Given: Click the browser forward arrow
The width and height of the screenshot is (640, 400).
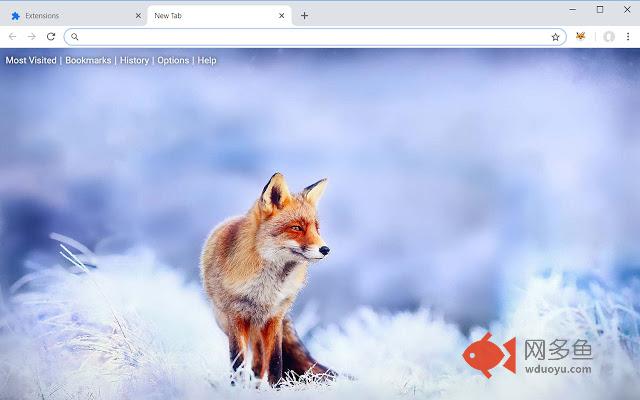Looking at the screenshot, I should pos(31,37).
